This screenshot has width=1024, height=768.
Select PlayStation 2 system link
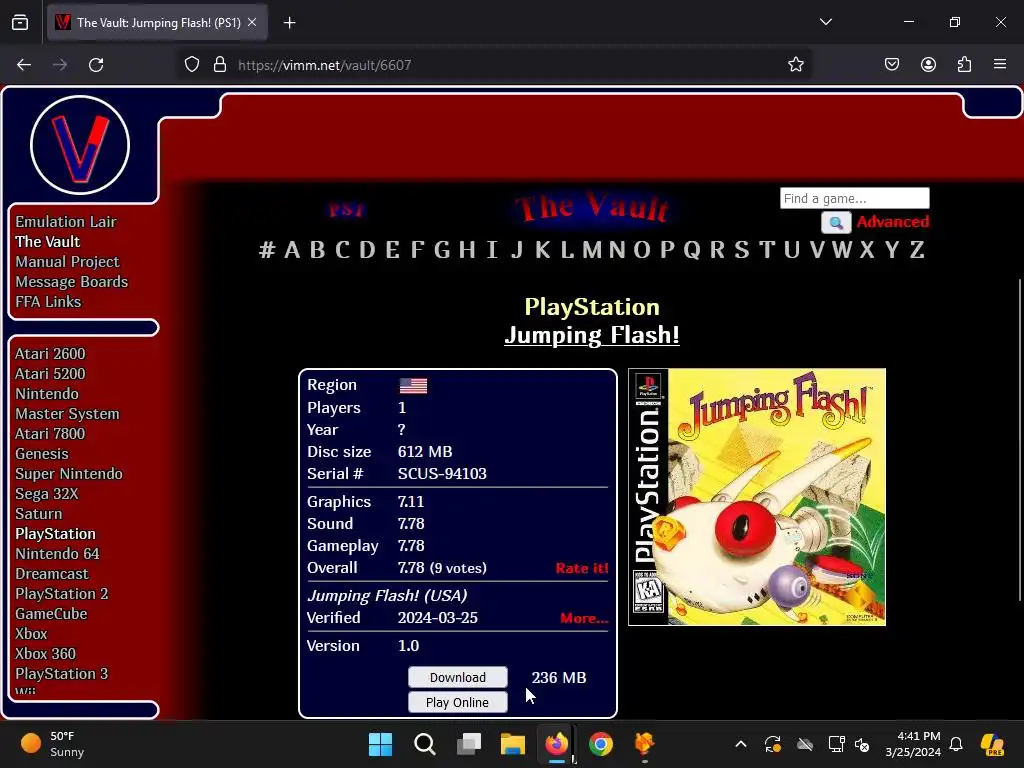pos(61,594)
